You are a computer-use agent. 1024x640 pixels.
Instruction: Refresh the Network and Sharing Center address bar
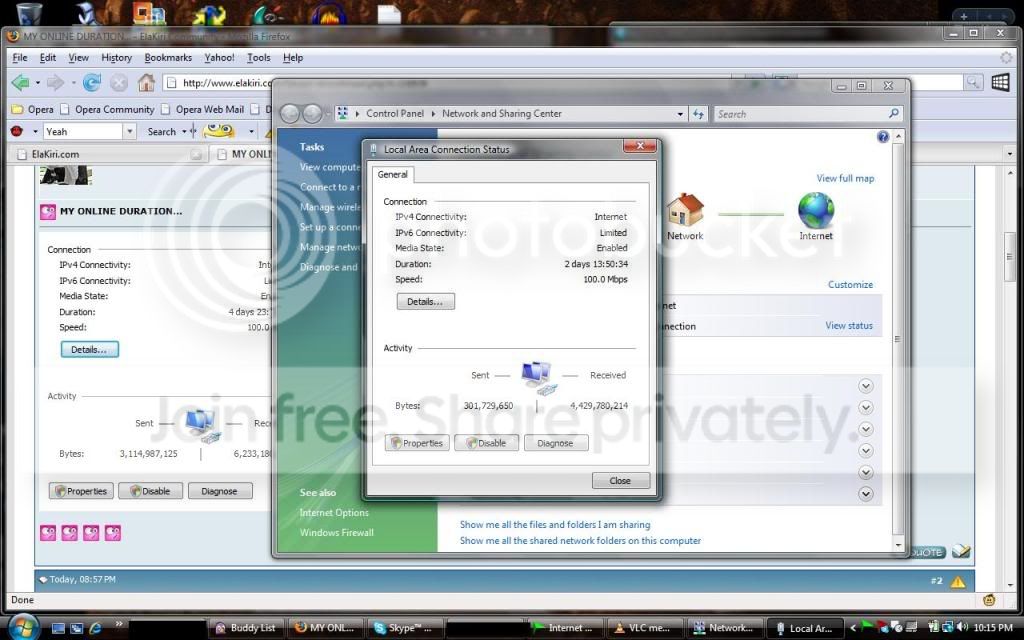pos(698,114)
